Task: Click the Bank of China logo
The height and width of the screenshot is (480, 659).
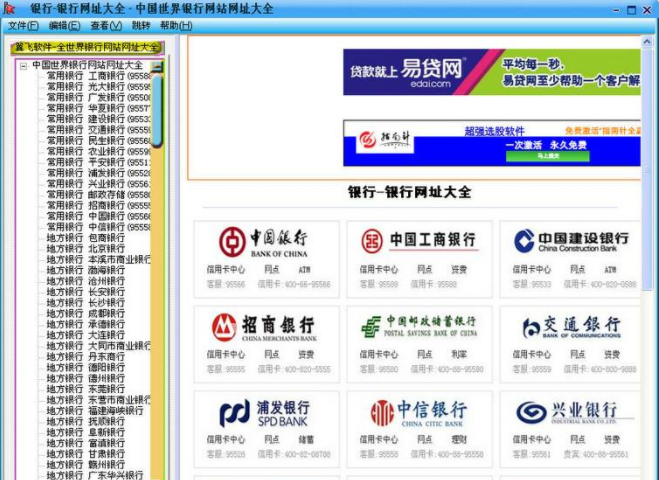Action: [264, 242]
